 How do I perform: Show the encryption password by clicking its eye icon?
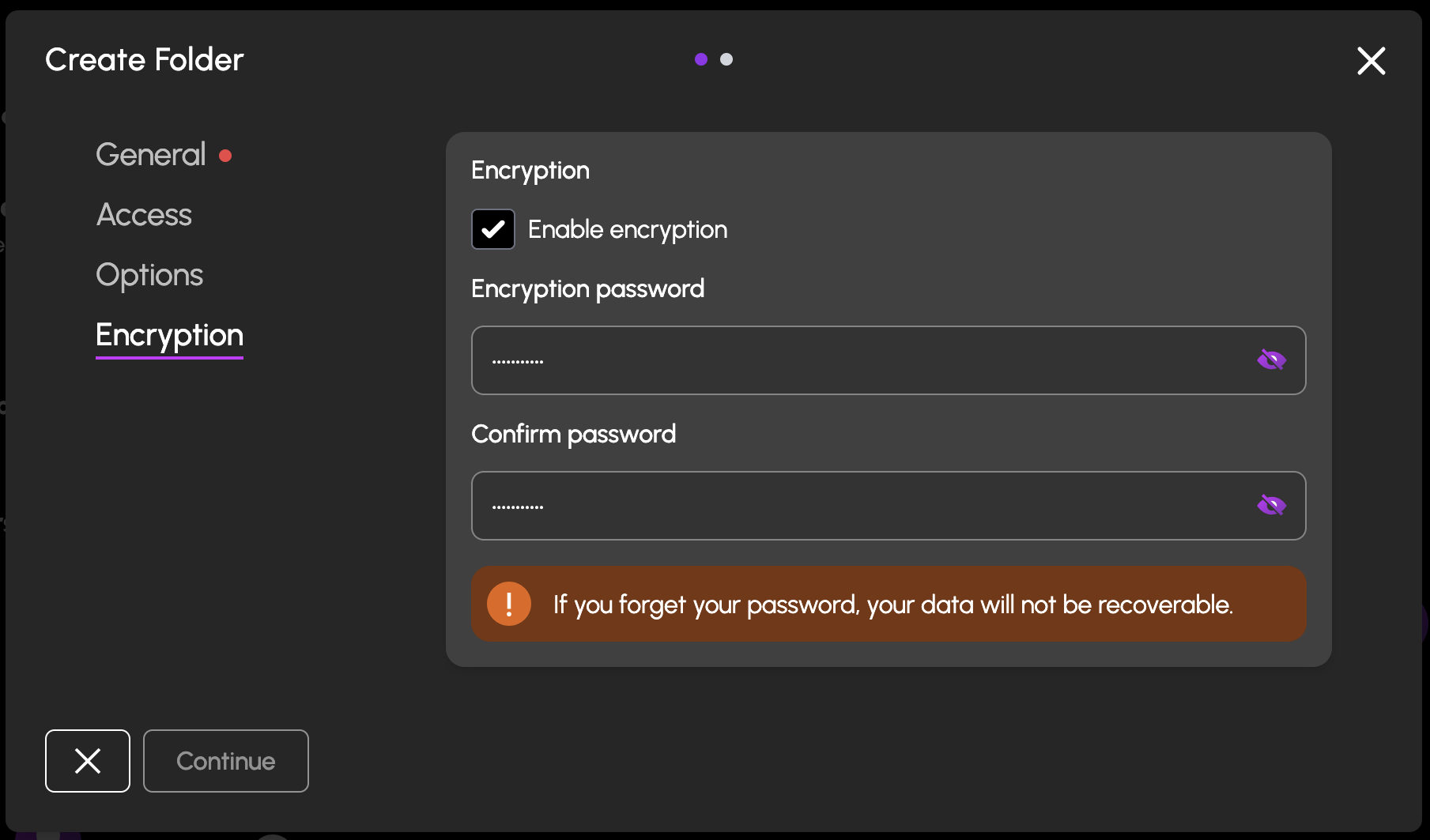tap(1273, 360)
